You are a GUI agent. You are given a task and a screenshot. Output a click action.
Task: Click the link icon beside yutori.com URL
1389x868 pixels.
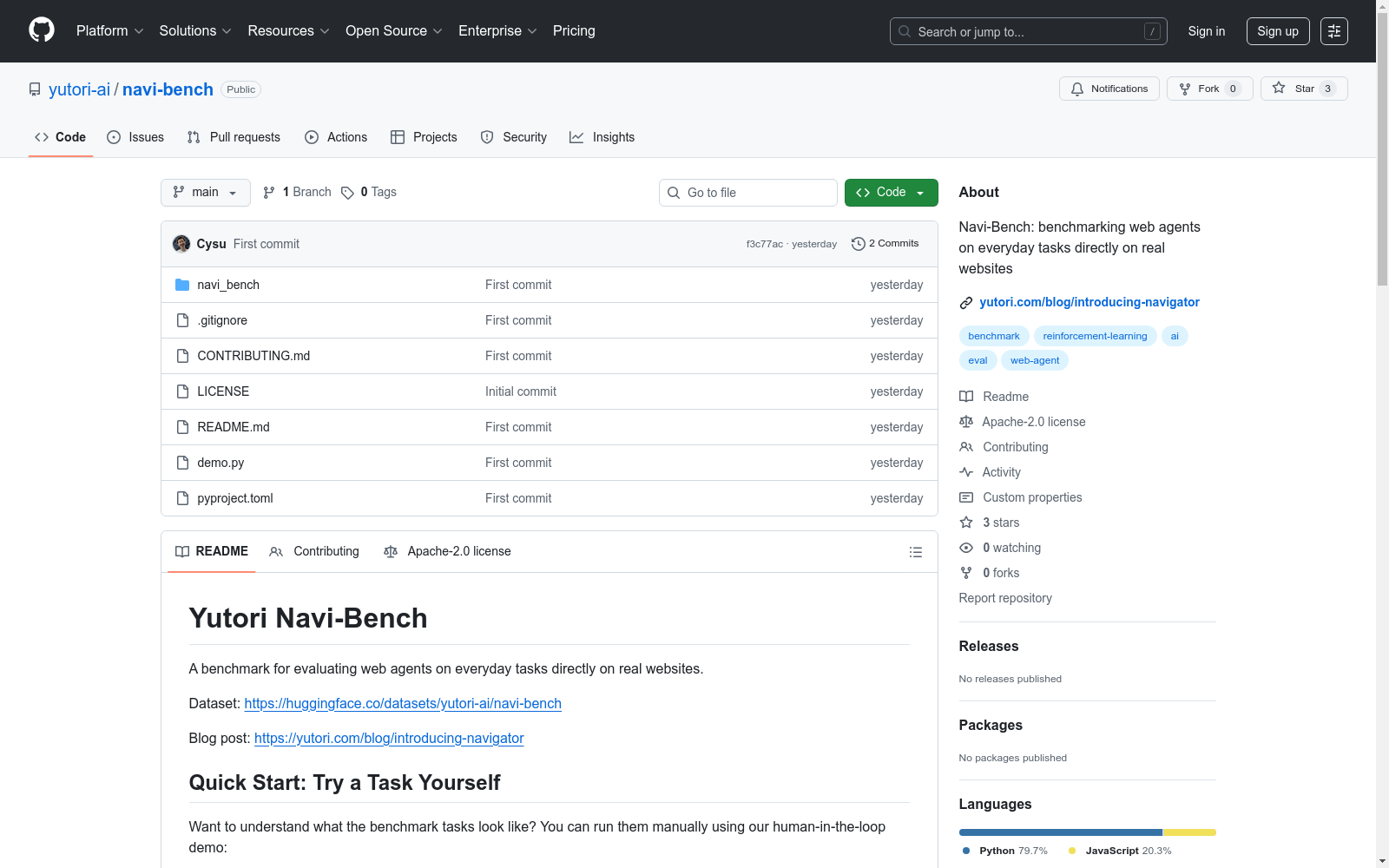coord(966,303)
